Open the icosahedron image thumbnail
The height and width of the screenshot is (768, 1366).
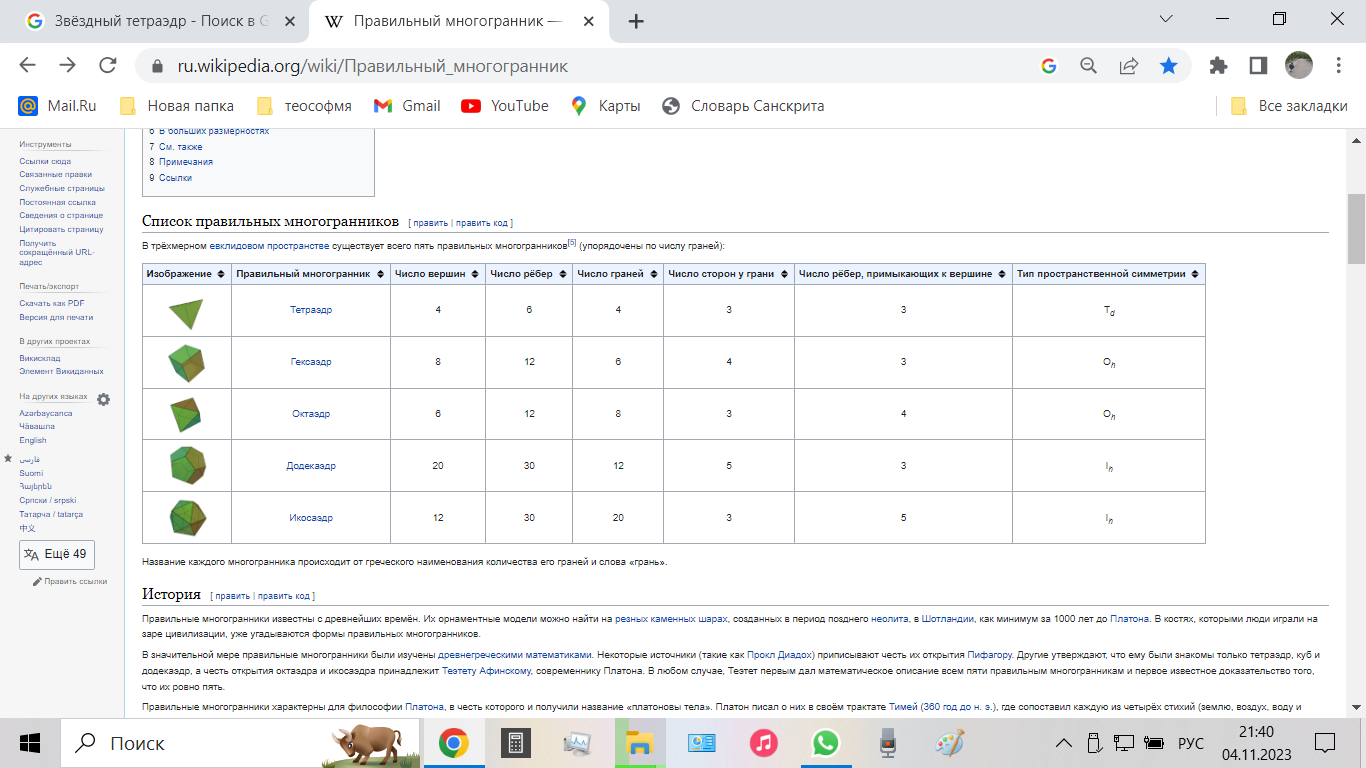pyautogui.click(x=186, y=517)
